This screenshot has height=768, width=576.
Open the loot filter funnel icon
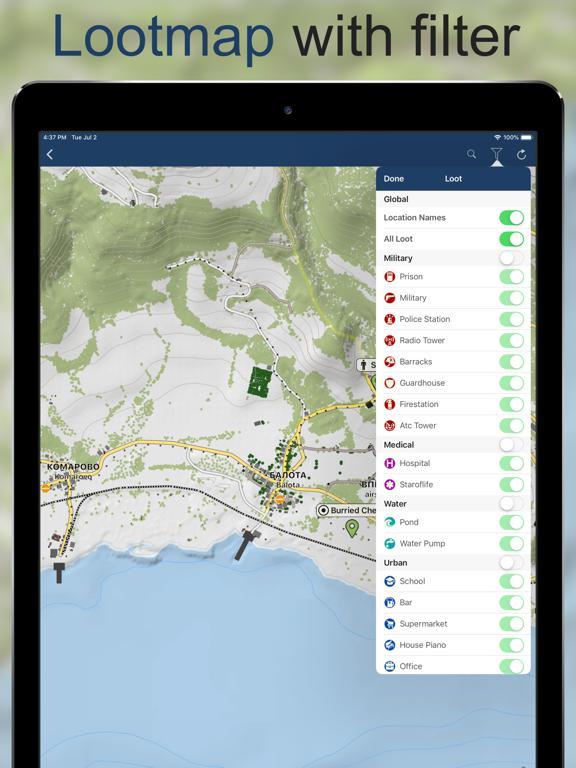click(496, 155)
